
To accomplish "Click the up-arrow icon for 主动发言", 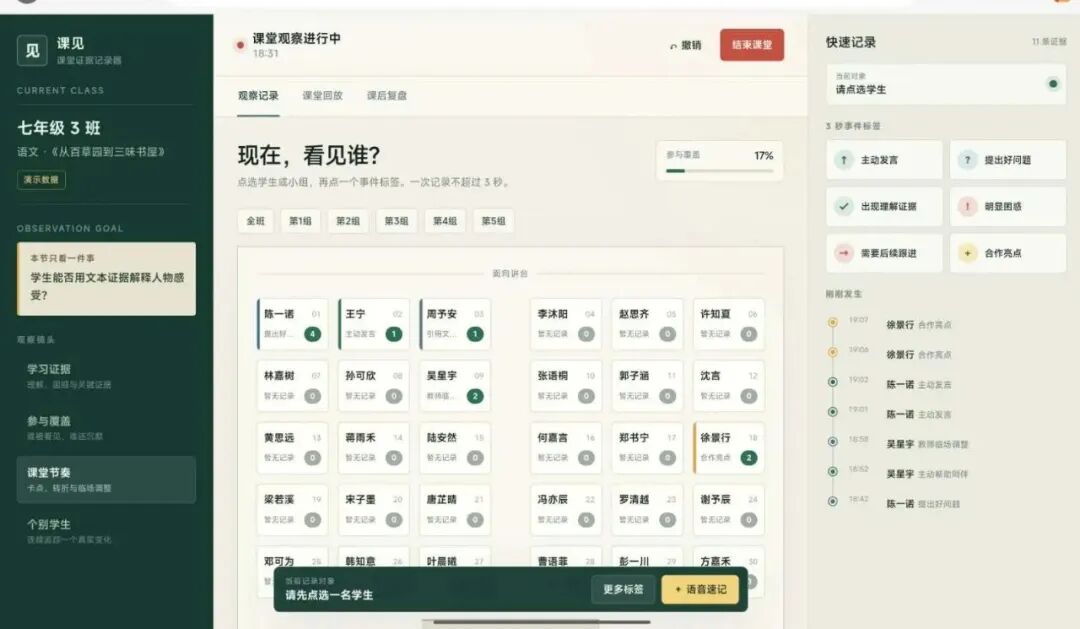I will click(x=844, y=160).
